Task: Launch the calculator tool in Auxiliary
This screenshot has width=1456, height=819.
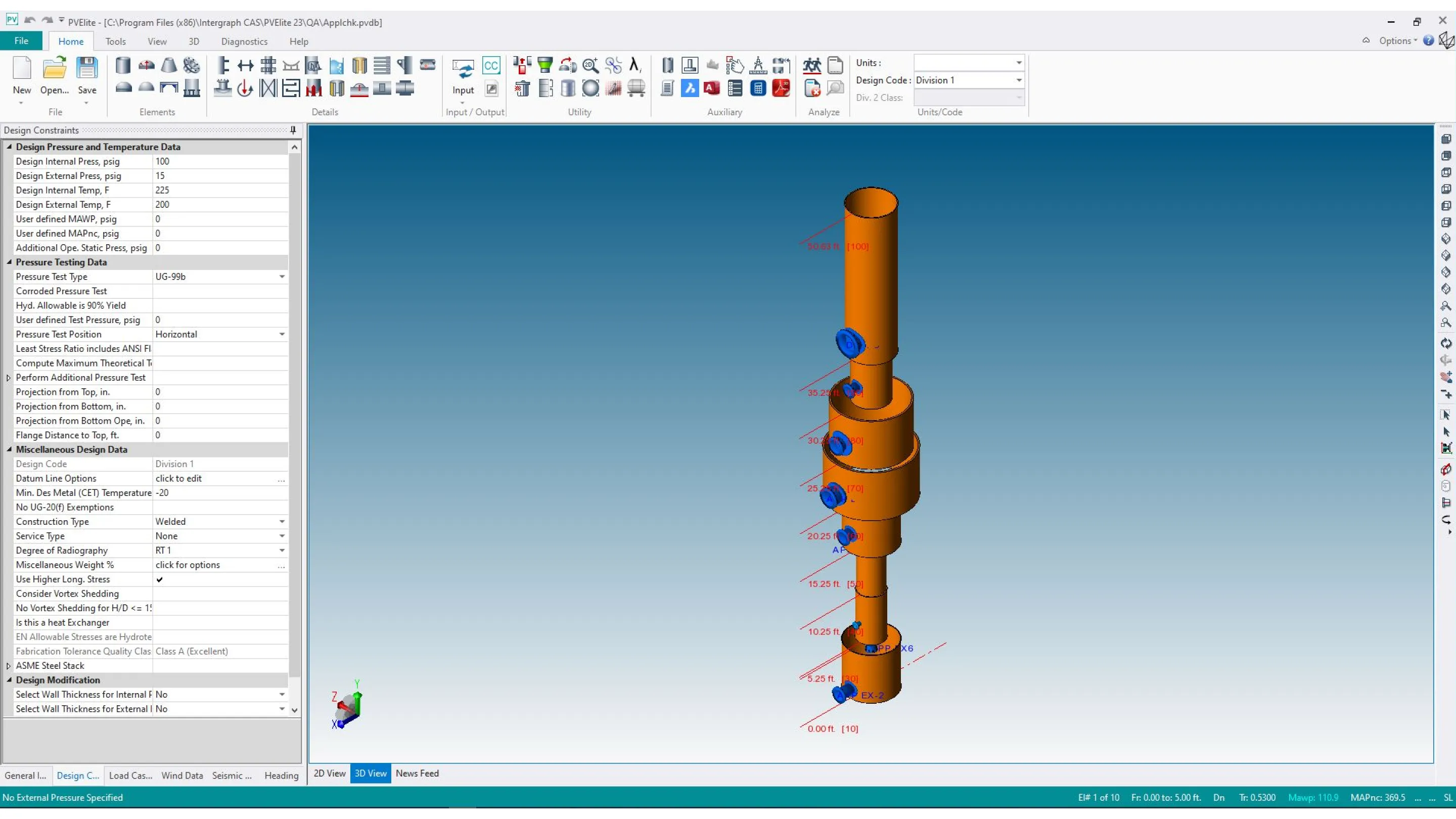Action: [x=758, y=88]
